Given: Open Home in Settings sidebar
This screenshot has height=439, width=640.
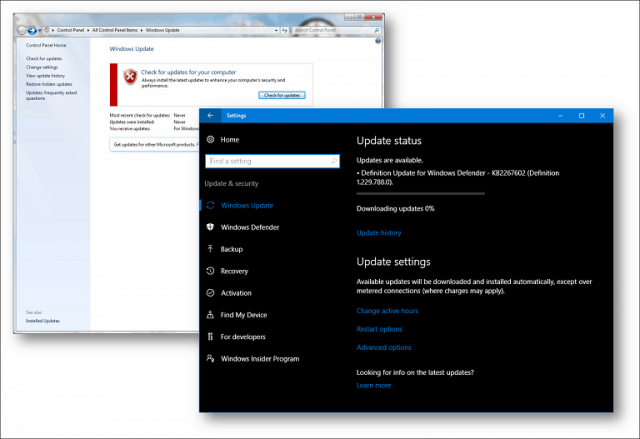Looking at the screenshot, I should (x=230, y=140).
